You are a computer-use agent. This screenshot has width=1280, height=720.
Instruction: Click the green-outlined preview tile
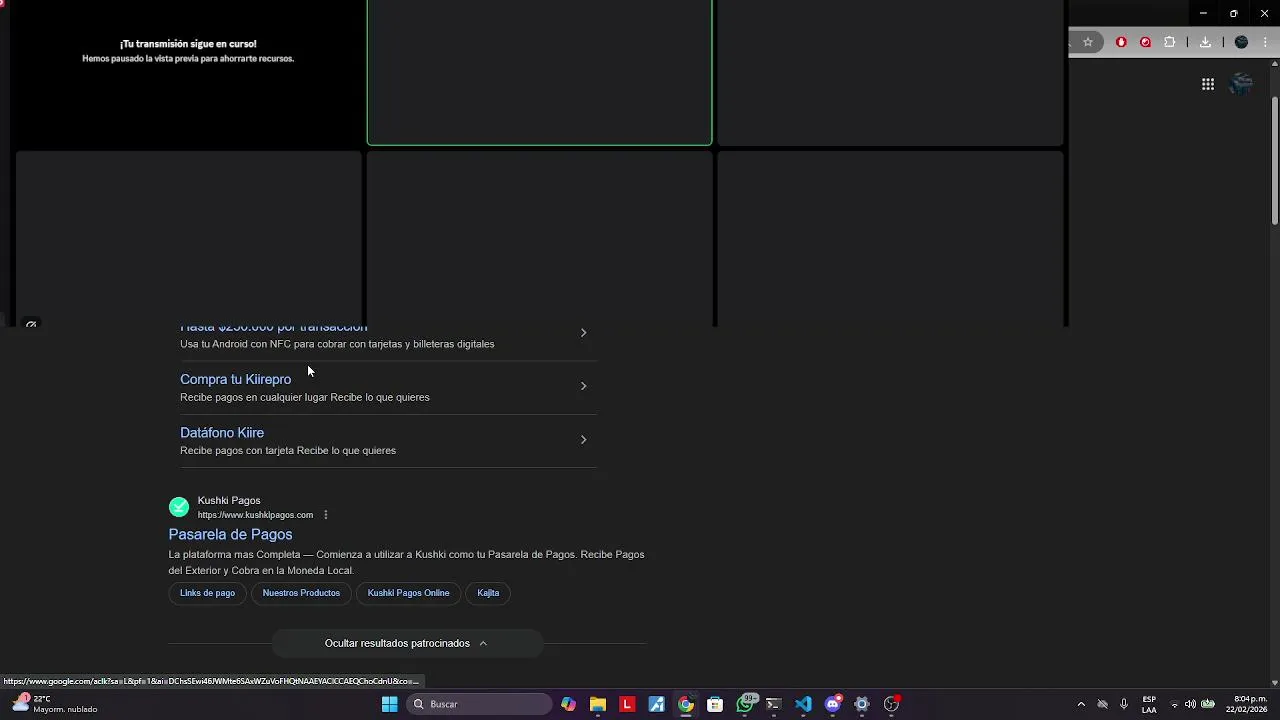539,72
